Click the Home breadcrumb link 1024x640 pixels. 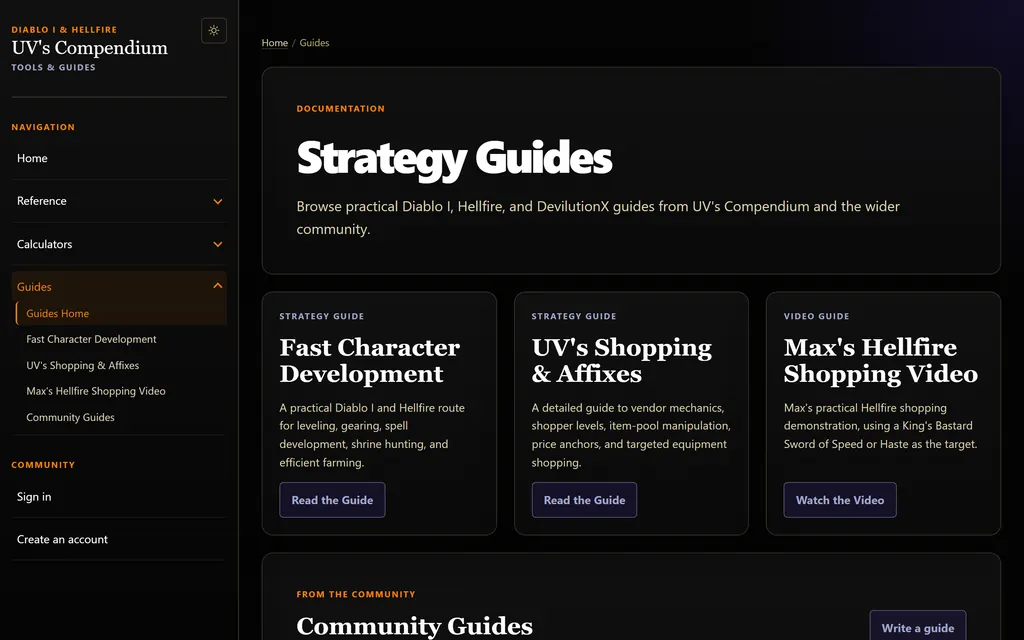(274, 43)
